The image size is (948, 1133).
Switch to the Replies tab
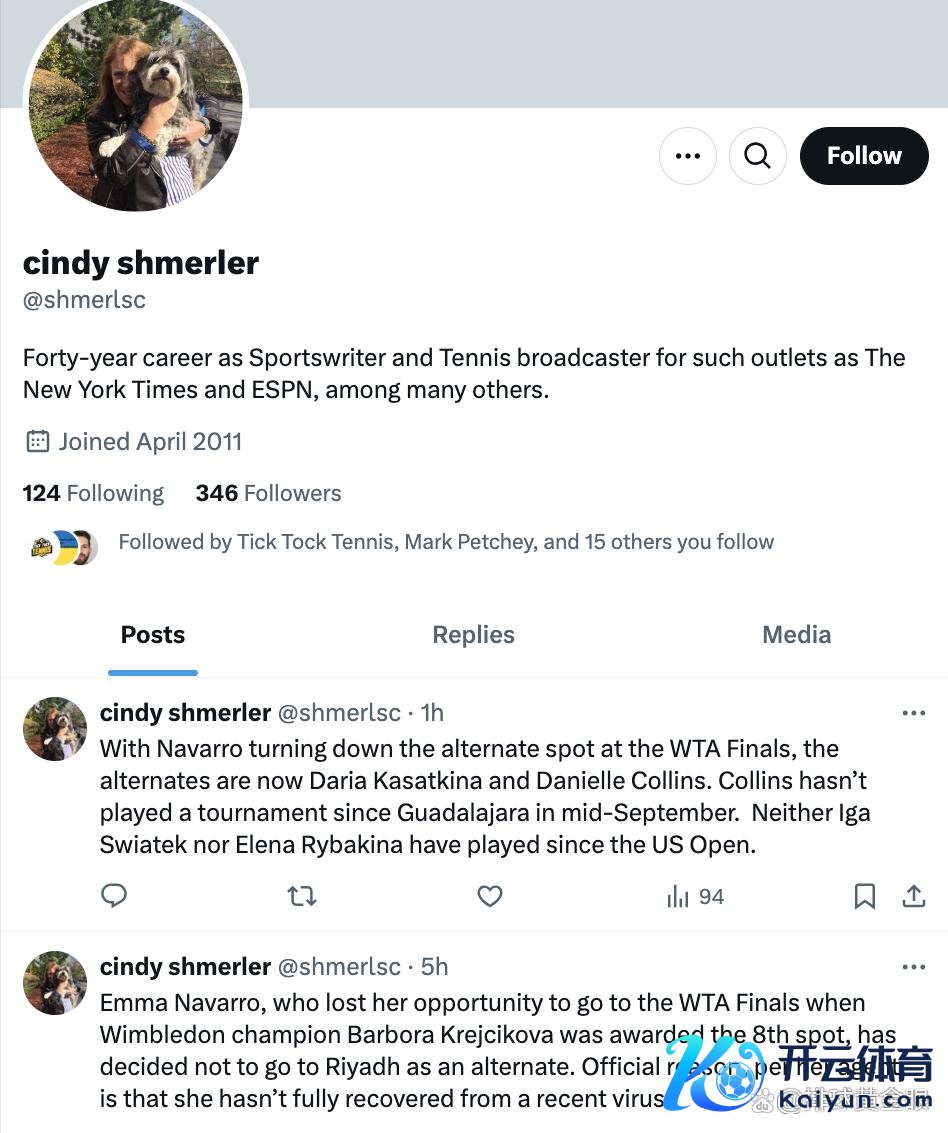(473, 635)
